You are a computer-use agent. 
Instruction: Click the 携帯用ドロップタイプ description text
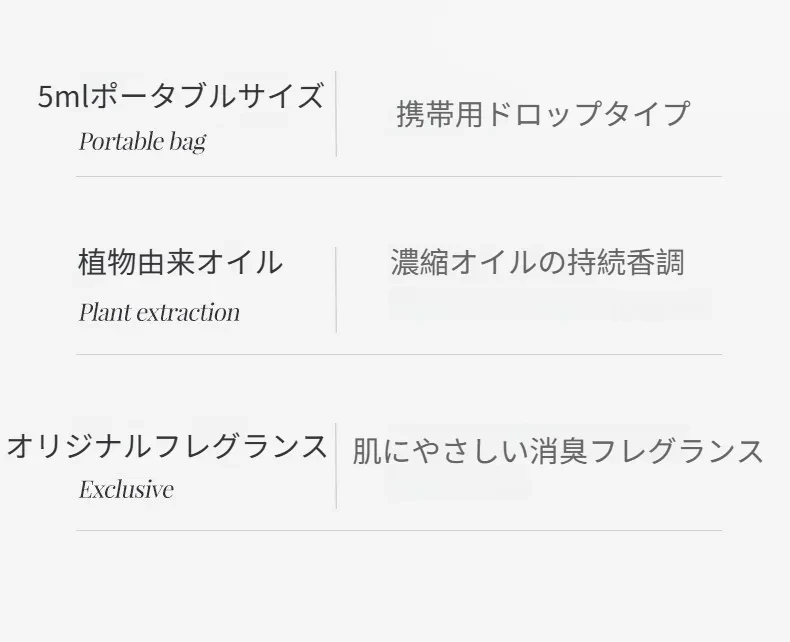point(543,113)
